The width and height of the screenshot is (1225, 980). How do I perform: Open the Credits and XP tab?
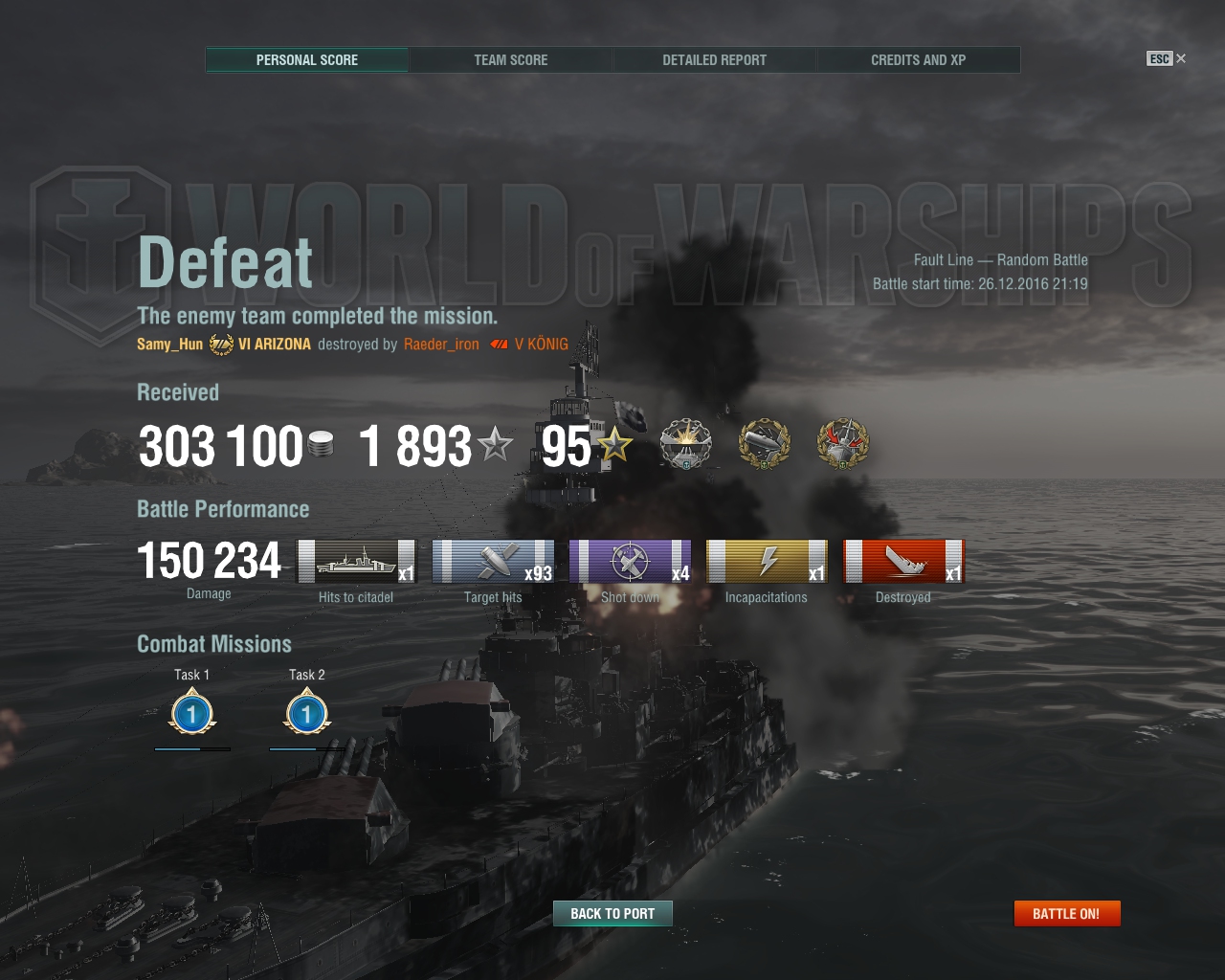(x=919, y=60)
